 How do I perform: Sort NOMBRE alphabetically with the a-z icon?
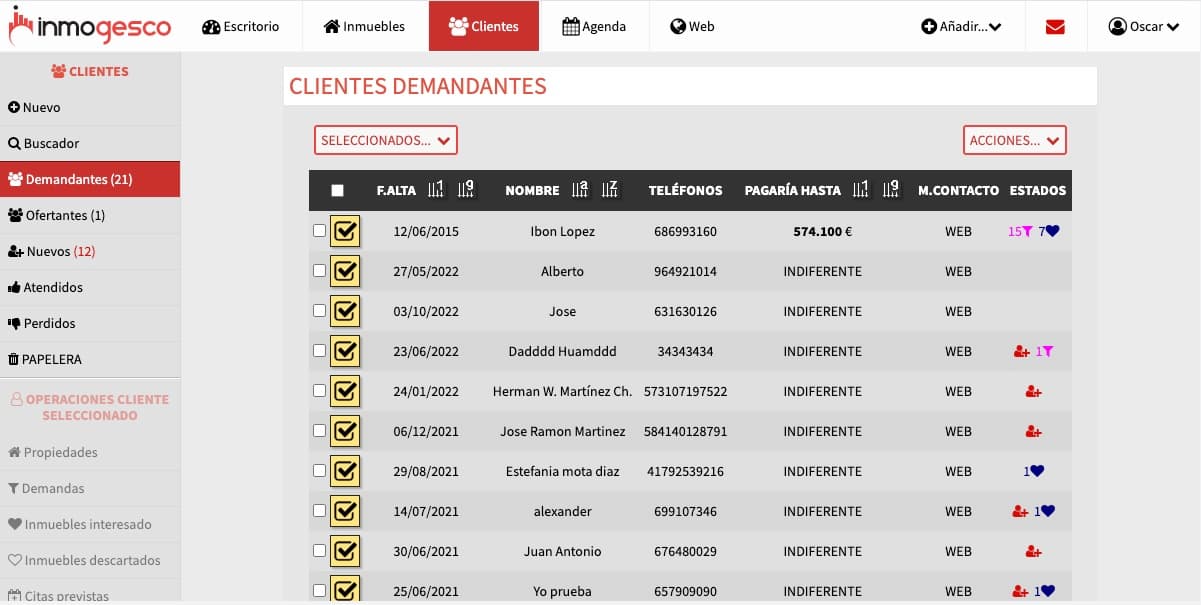(x=581, y=190)
